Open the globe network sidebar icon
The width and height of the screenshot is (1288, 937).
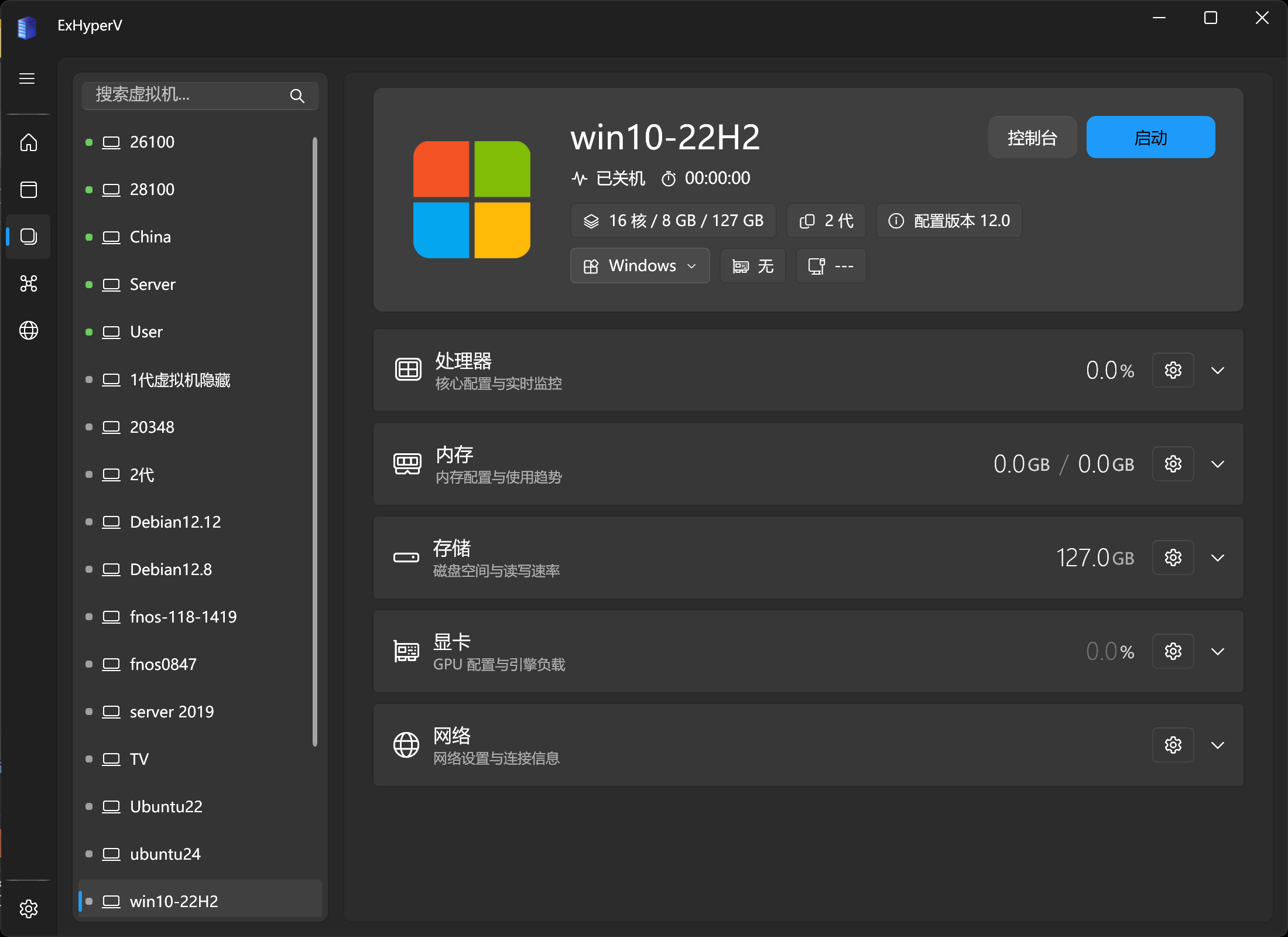coord(28,330)
